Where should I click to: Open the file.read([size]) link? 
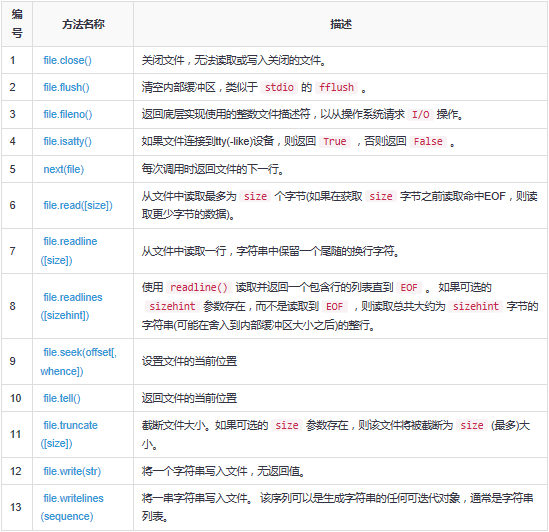point(78,205)
